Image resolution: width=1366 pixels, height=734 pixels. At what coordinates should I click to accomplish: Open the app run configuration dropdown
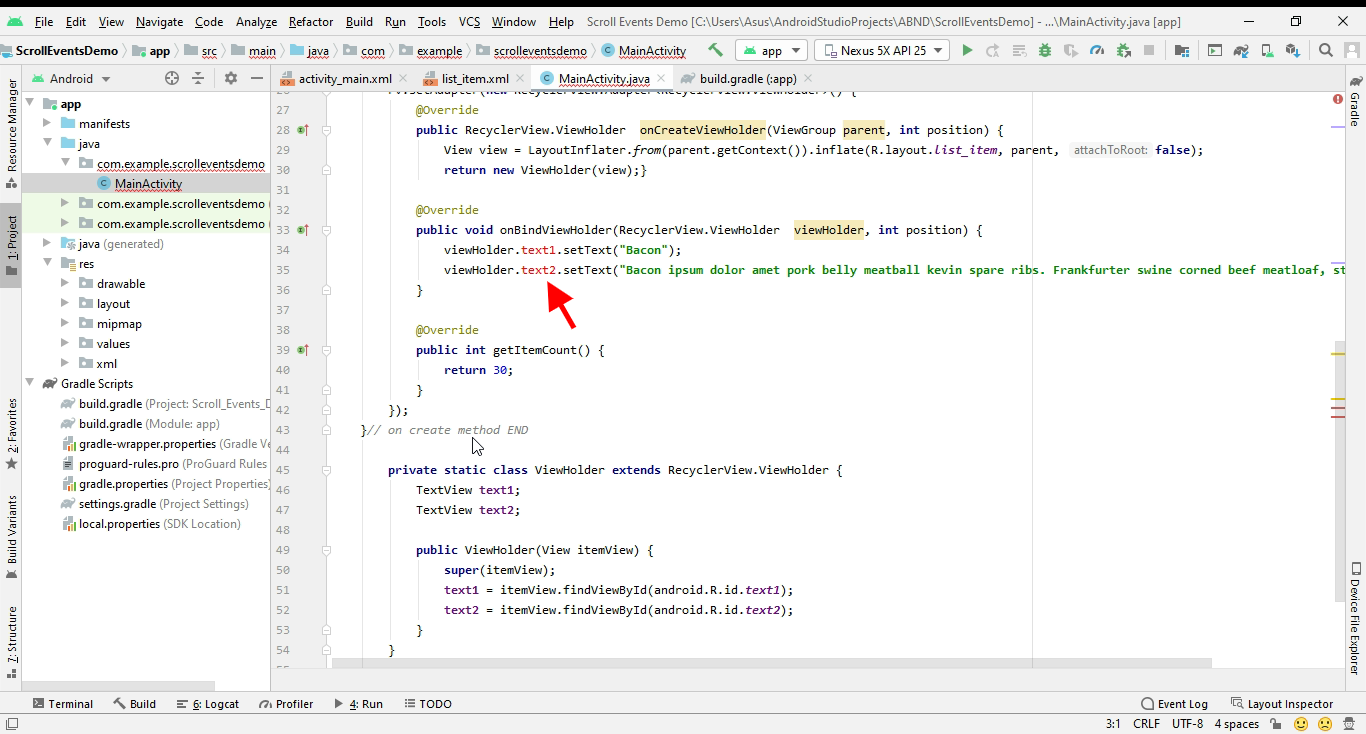[771, 50]
